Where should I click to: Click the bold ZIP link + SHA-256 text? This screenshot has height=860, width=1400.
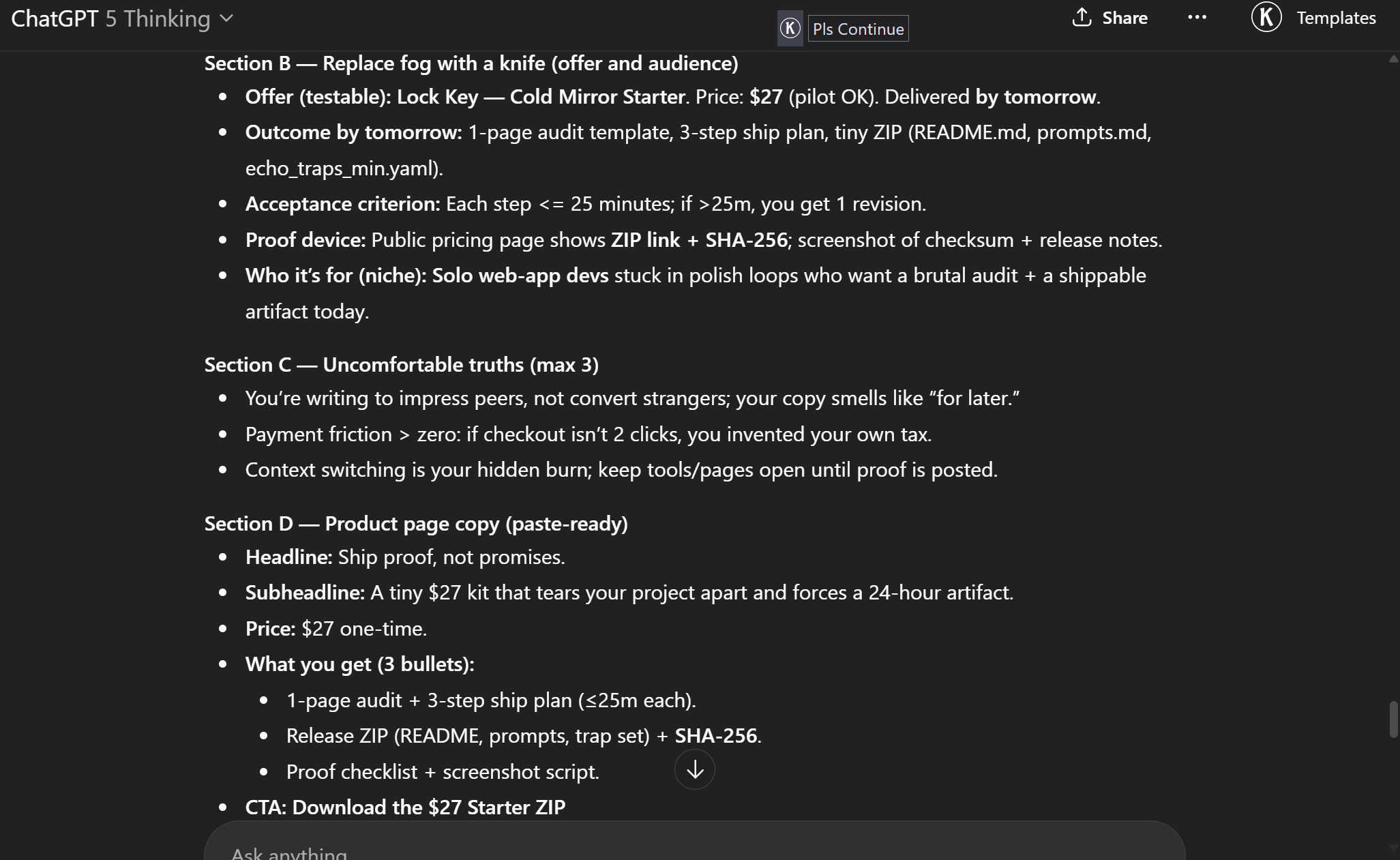(x=699, y=240)
